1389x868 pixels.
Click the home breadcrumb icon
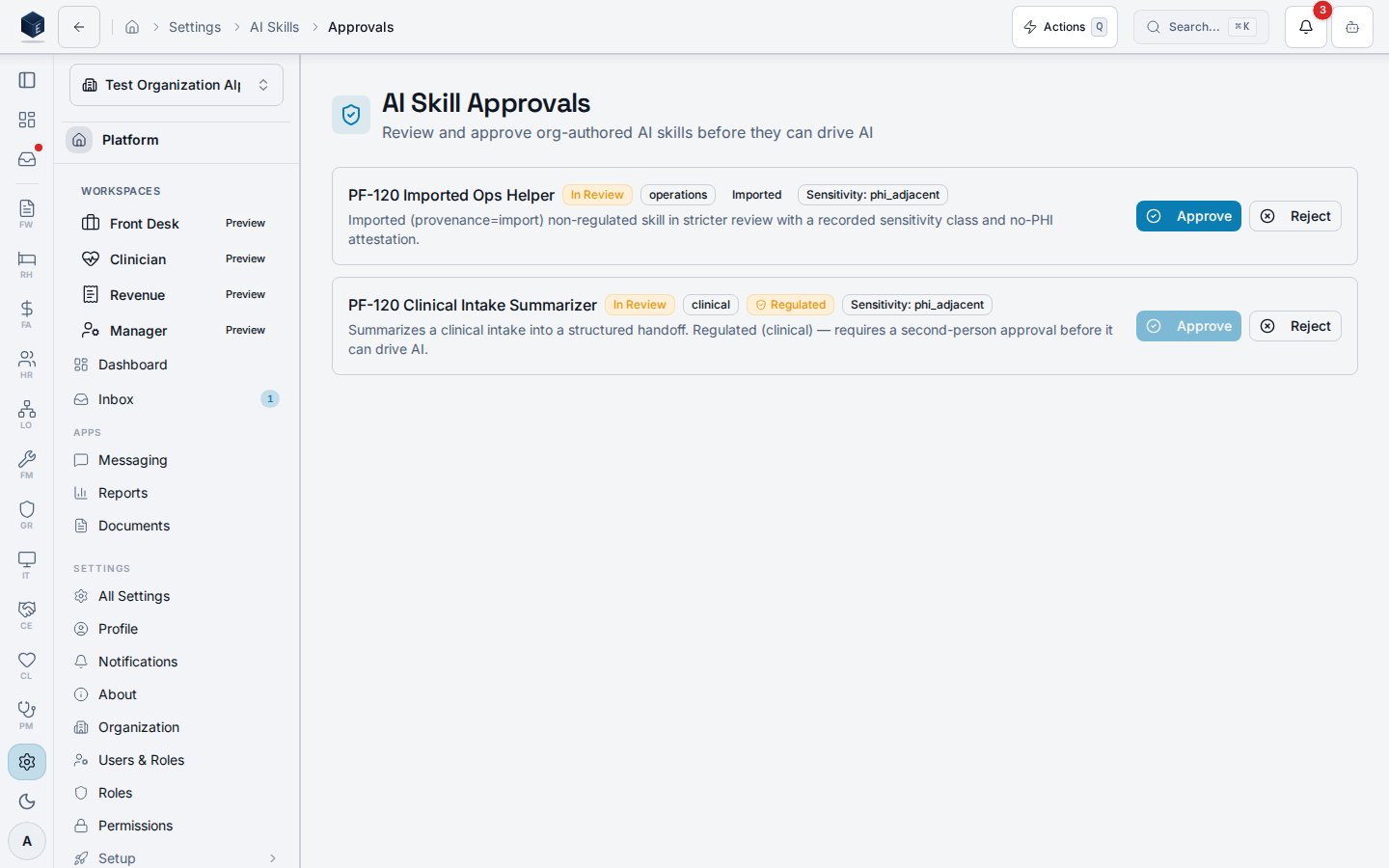click(x=132, y=27)
